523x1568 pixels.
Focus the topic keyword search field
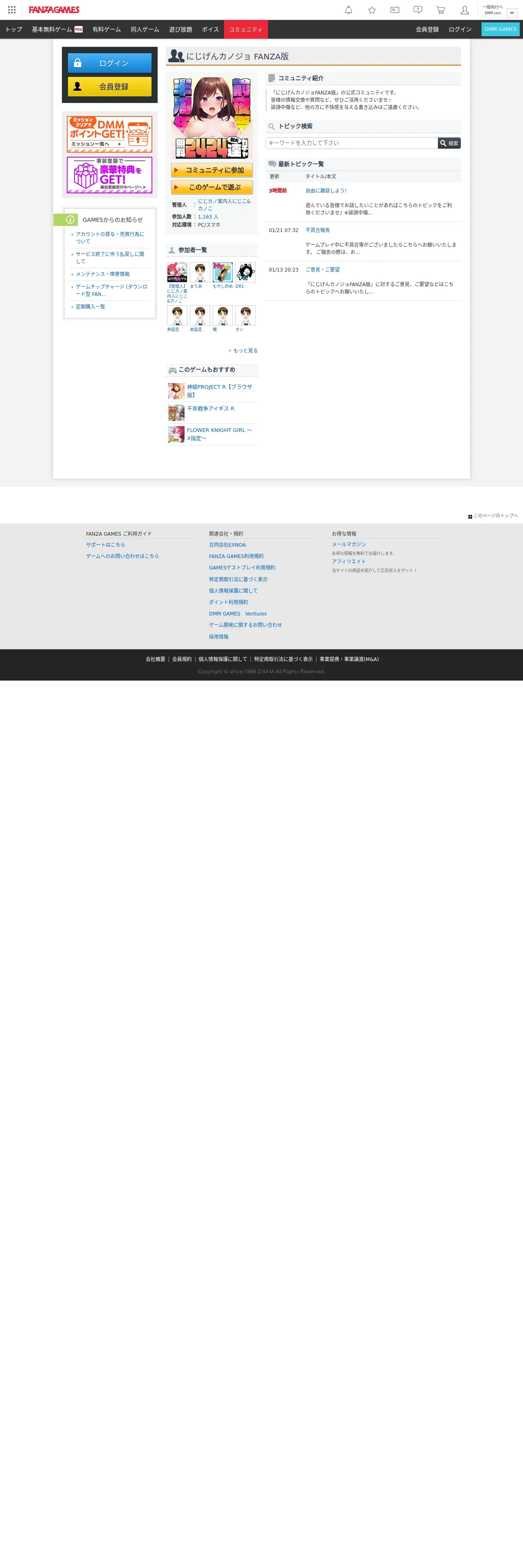(x=352, y=143)
